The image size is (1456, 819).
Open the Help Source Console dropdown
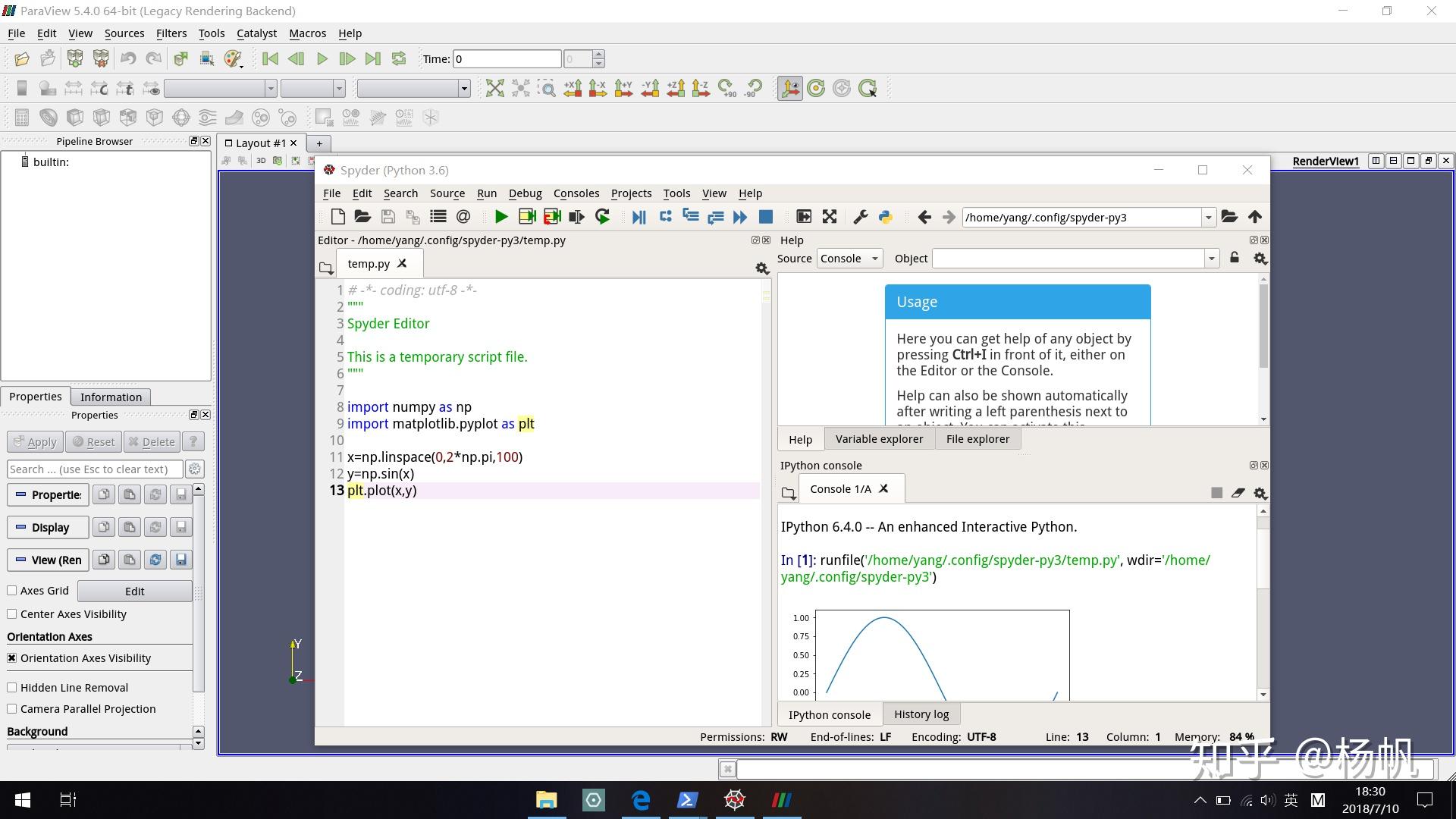click(849, 258)
